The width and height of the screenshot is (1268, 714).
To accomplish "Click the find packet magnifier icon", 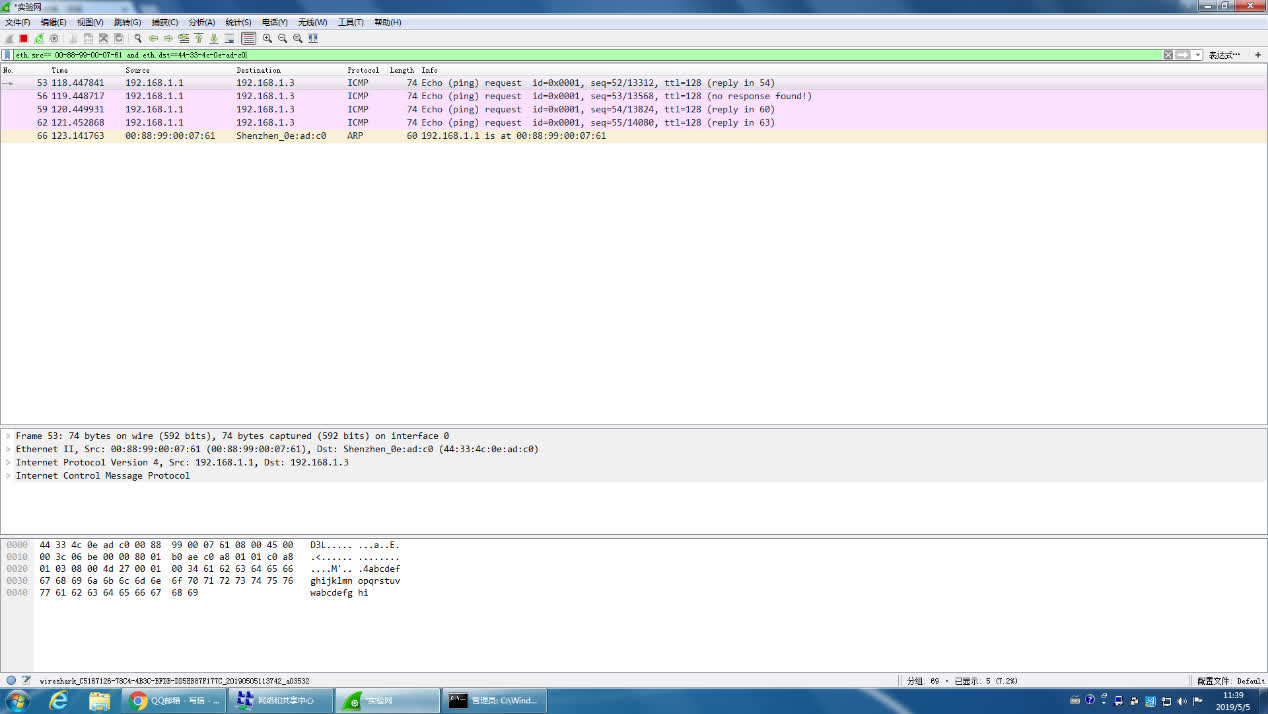I will [138, 38].
